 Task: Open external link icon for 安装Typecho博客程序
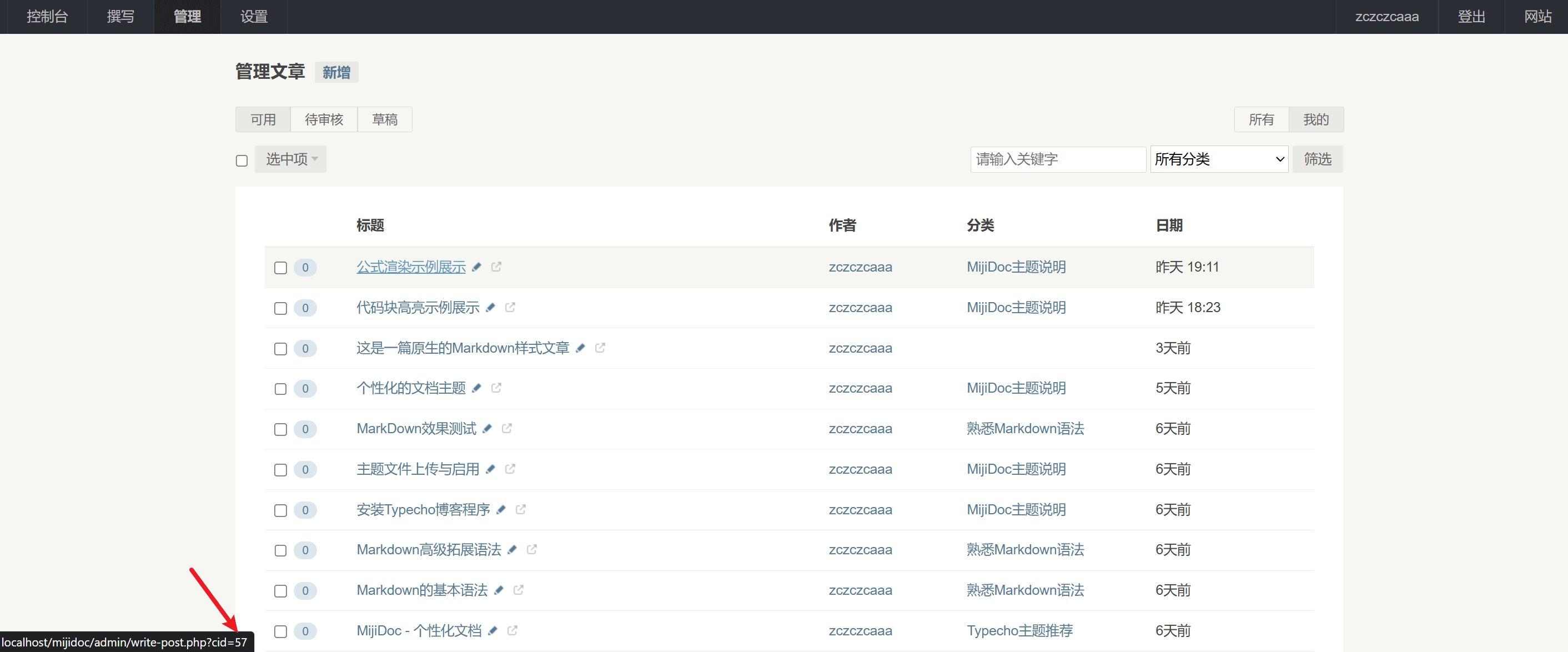(x=520, y=509)
